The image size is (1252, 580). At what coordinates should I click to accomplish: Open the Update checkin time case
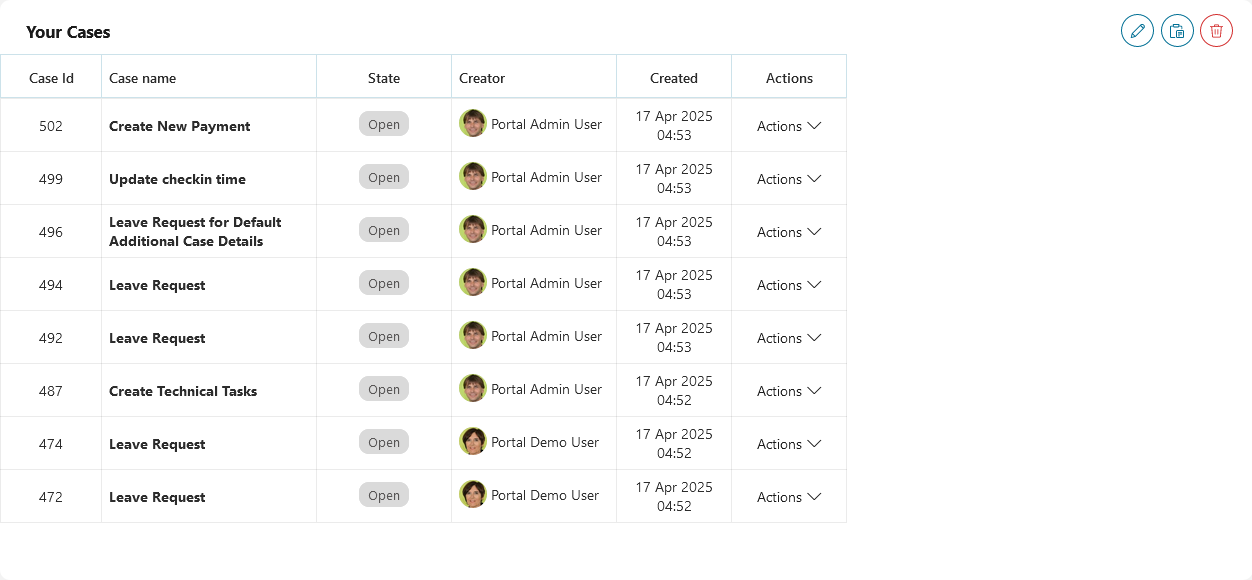177,179
